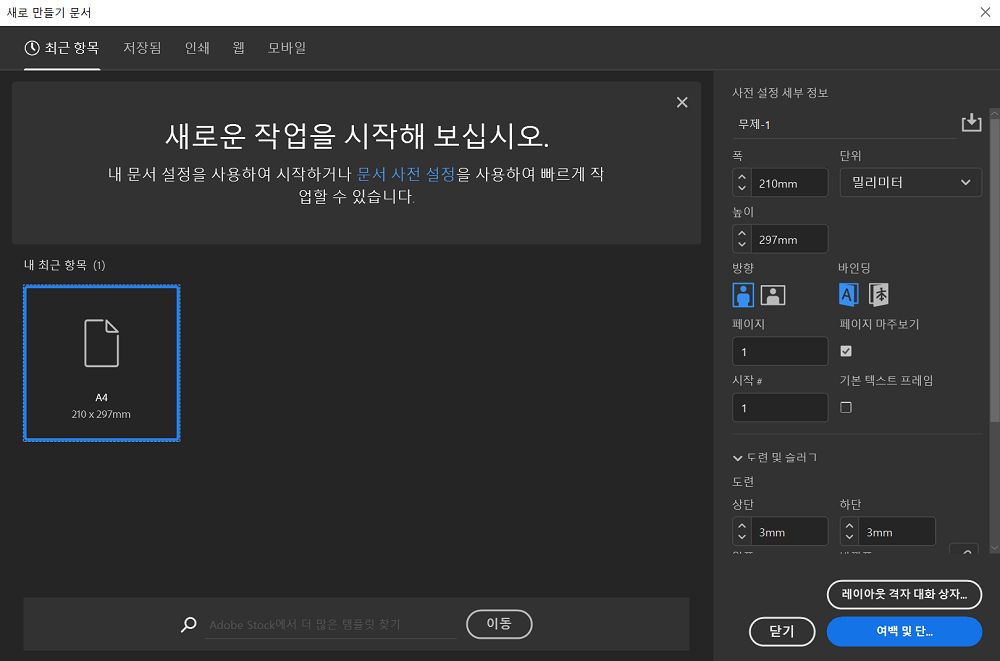Enable the 기본 텍스트 프레임 checkbox
The width and height of the screenshot is (1000, 661).
(x=846, y=407)
